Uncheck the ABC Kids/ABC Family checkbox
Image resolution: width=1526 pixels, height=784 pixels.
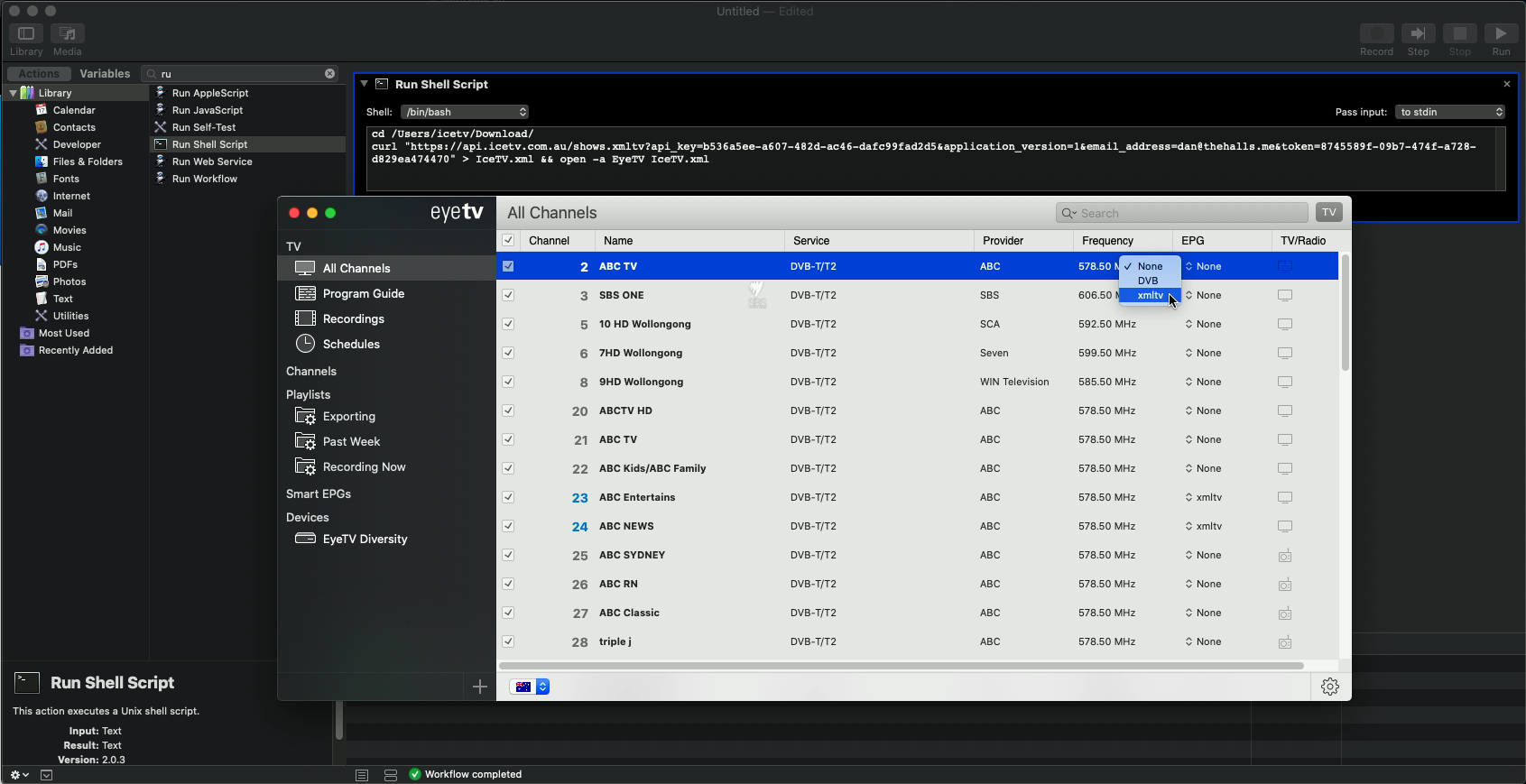[508, 468]
